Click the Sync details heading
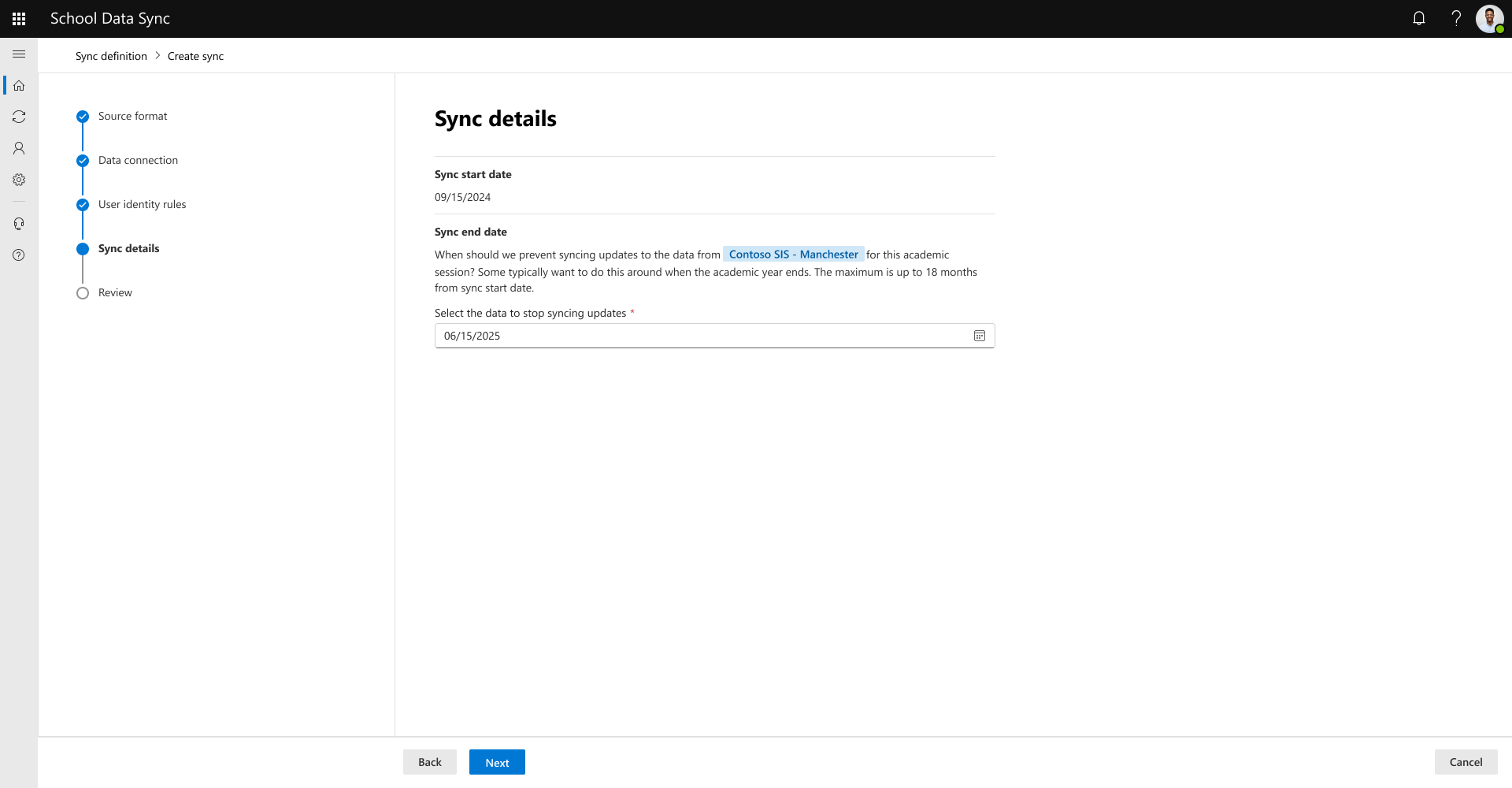The image size is (1512, 788). pyautogui.click(x=495, y=118)
